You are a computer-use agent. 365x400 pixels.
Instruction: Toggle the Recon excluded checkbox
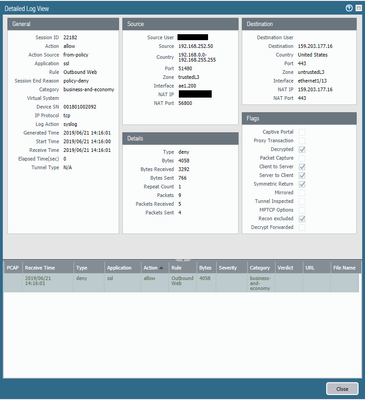pos(302,219)
